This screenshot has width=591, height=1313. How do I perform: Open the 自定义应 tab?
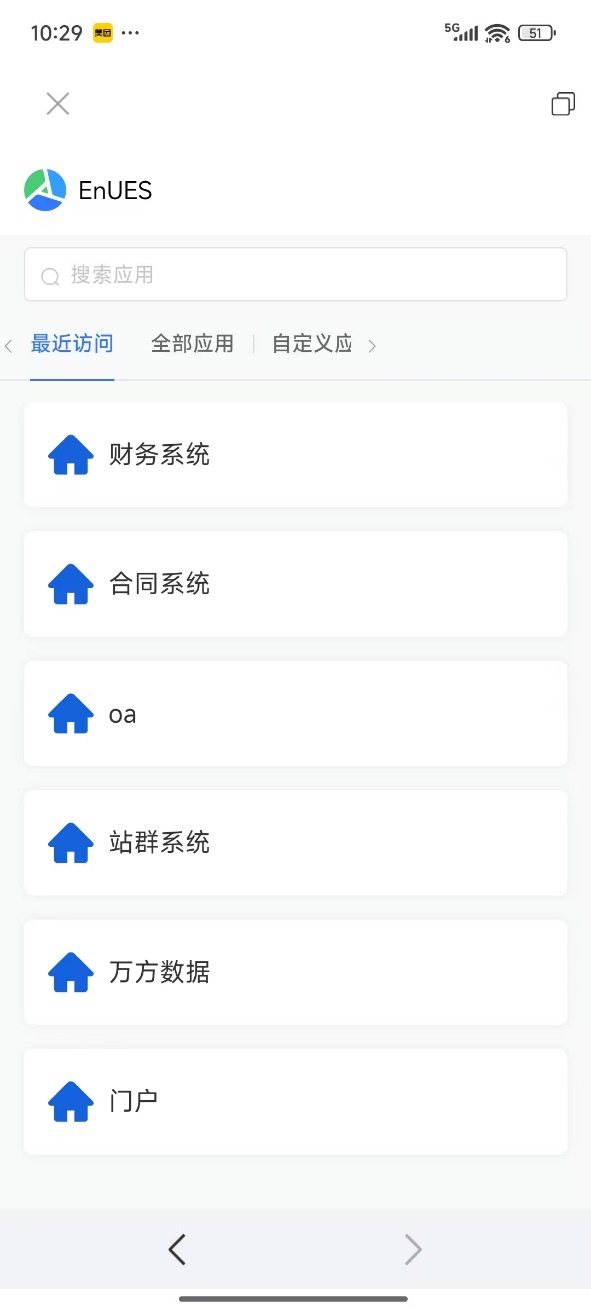click(312, 344)
